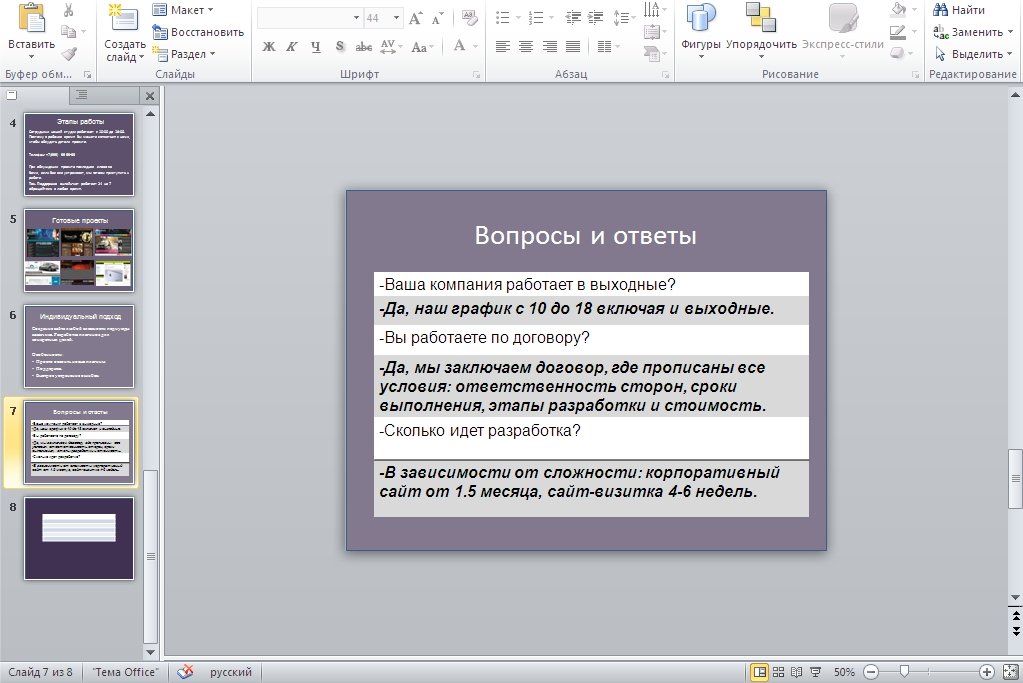Viewport: 1023px width, 683px height.
Task: Switch to the Outline tab in the pane
Action: pyautogui.click(x=82, y=95)
